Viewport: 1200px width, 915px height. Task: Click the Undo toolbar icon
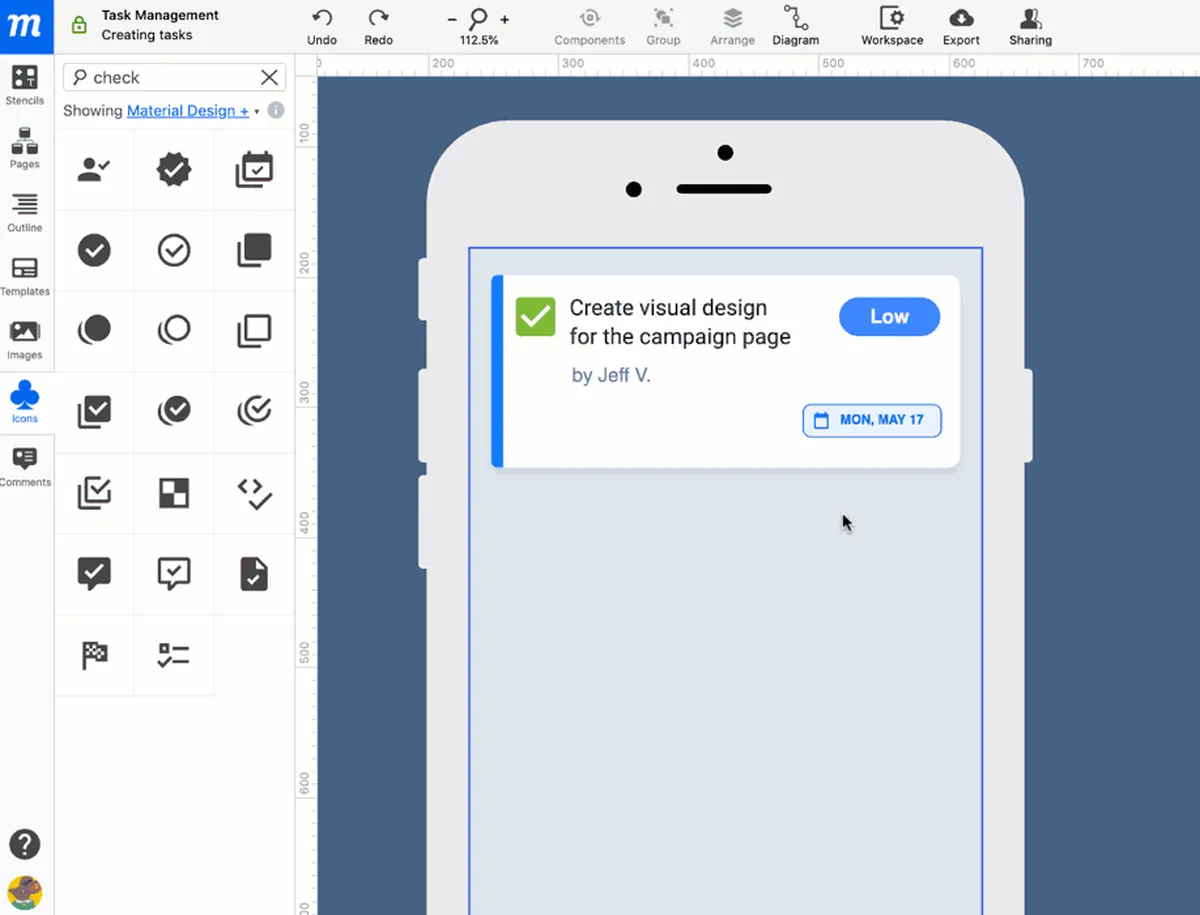(322, 18)
